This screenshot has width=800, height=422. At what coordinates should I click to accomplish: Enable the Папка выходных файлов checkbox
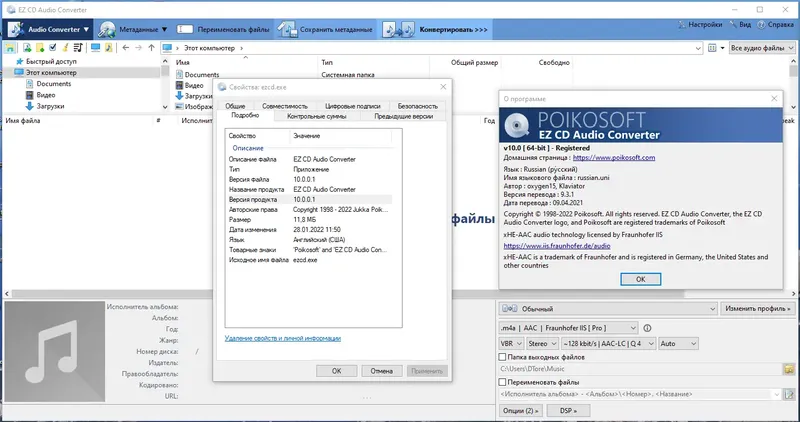click(x=503, y=357)
